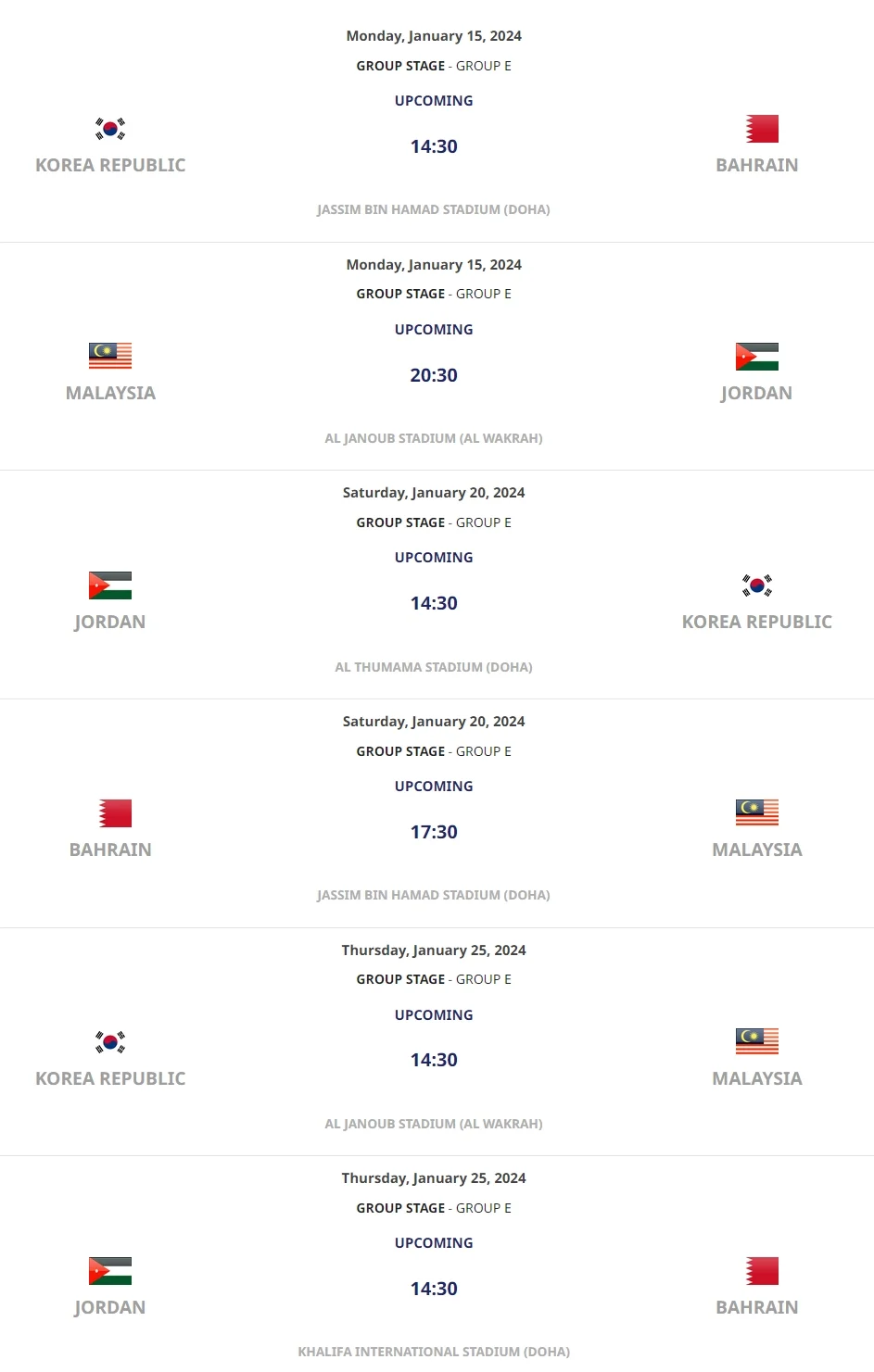Click Korea Republic flag in Malaysia match, January 25
This screenshot has width=874, height=1372.
pyautogui.click(x=110, y=1042)
